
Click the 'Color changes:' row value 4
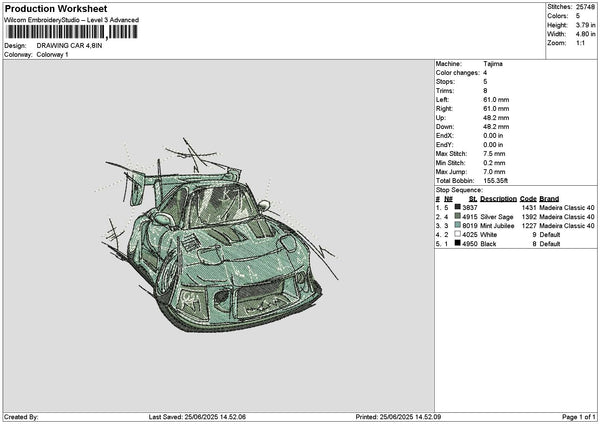point(485,73)
